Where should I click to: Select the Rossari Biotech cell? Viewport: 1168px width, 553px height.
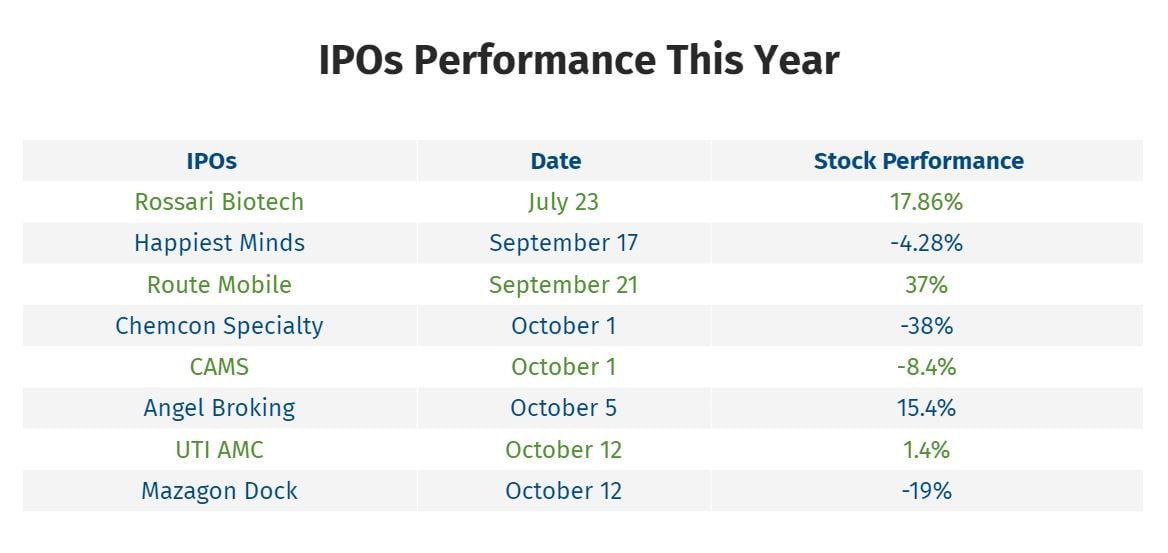click(219, 202)
